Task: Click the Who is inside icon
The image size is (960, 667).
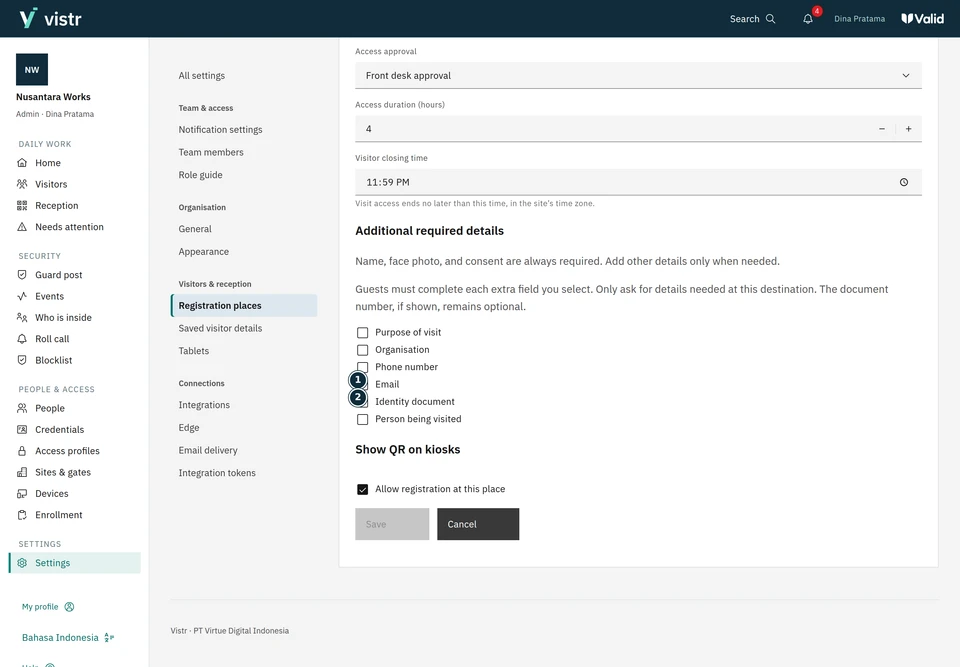Action: (x=22, y=318)
